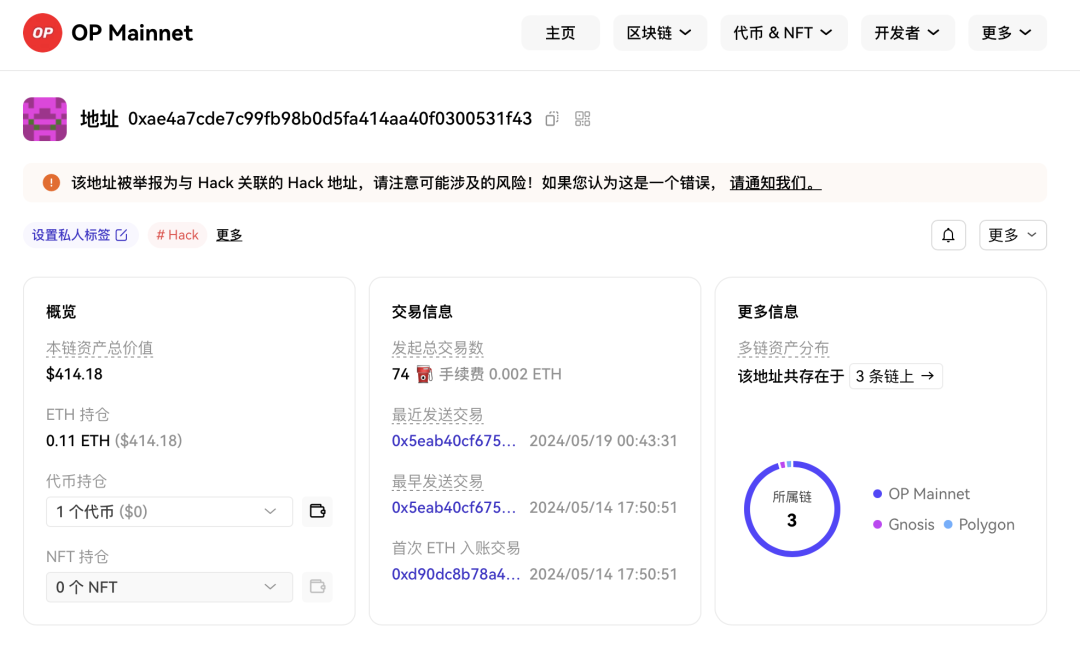Open the wallet icon beside 代币持仓 dropdown
The height and width of the screenshot is (655, 1080).
[318, 512]
